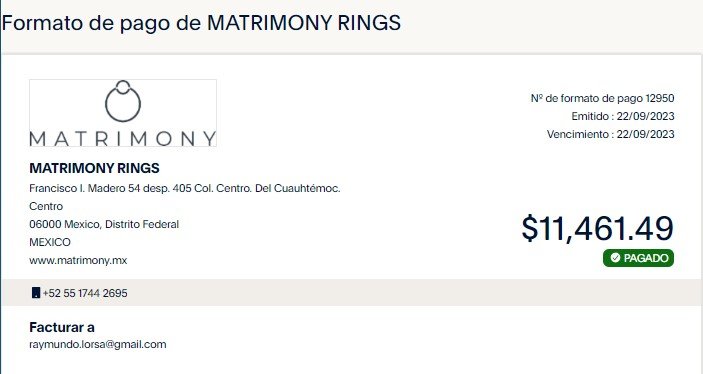Click the raymundo.lorsa@gmail.com email address
703x374 pixels.
click(98, 344)
